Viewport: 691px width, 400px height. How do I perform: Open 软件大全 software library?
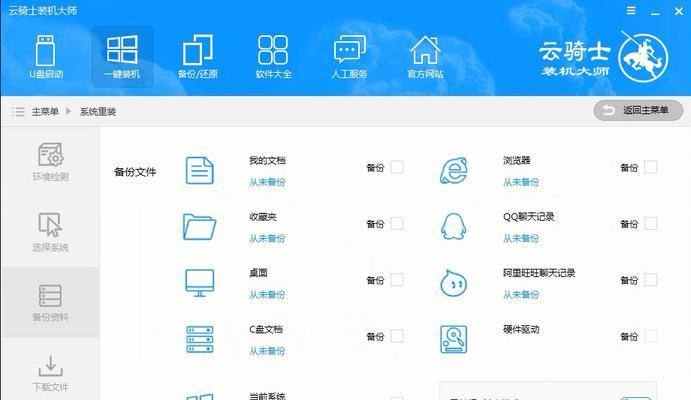[273, 56]
